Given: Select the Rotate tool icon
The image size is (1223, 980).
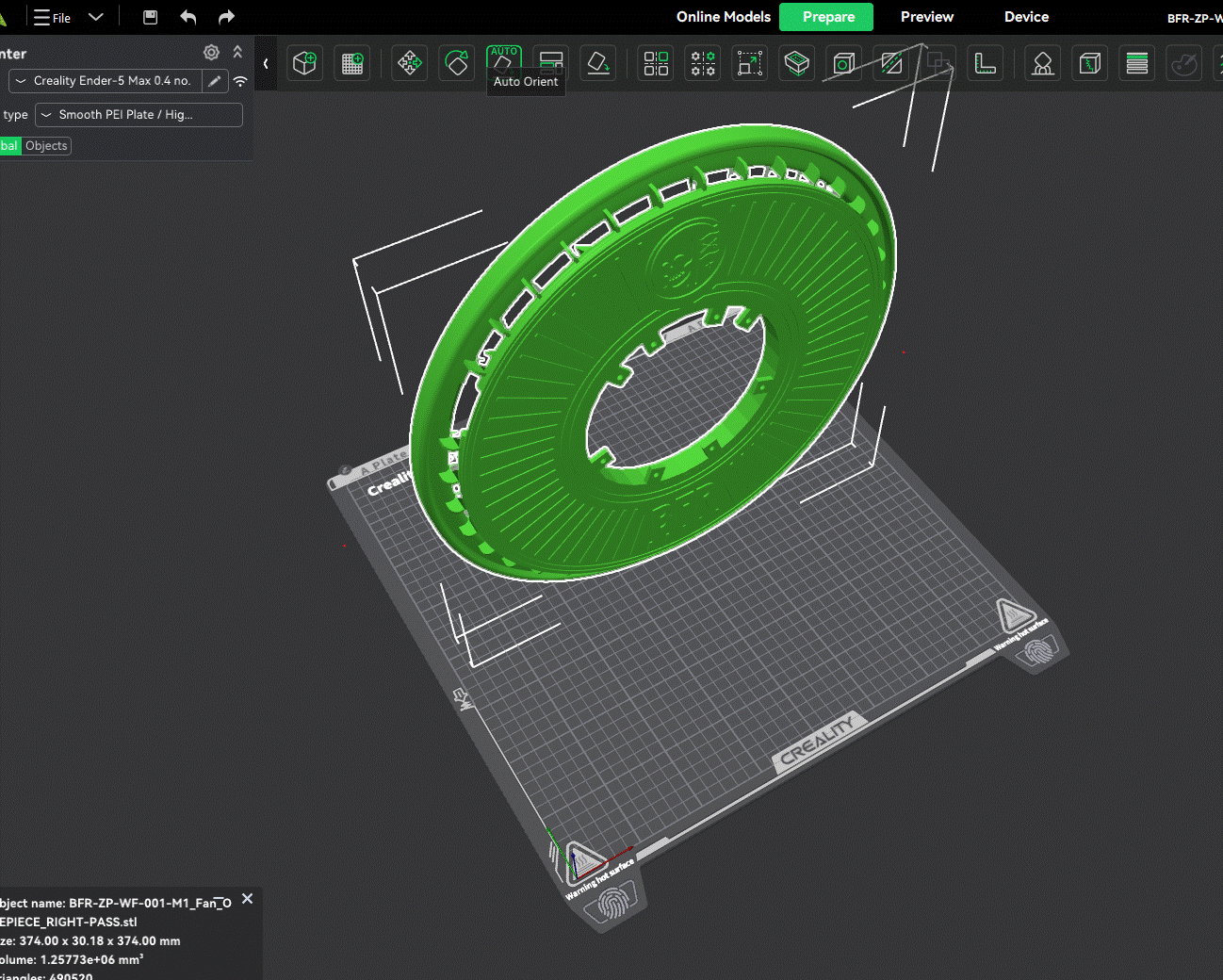Looking at the screenshot, I should [457, 63].
